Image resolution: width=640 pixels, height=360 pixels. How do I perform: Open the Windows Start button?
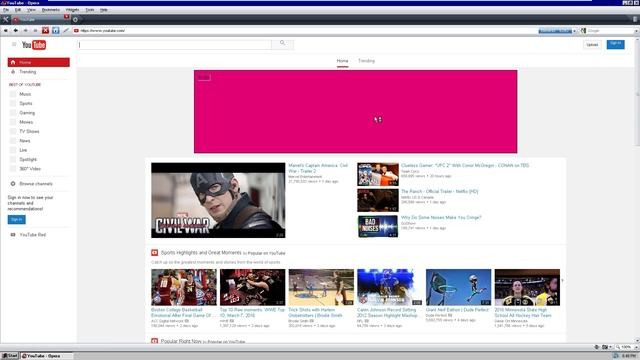click(x=10, y=356)
